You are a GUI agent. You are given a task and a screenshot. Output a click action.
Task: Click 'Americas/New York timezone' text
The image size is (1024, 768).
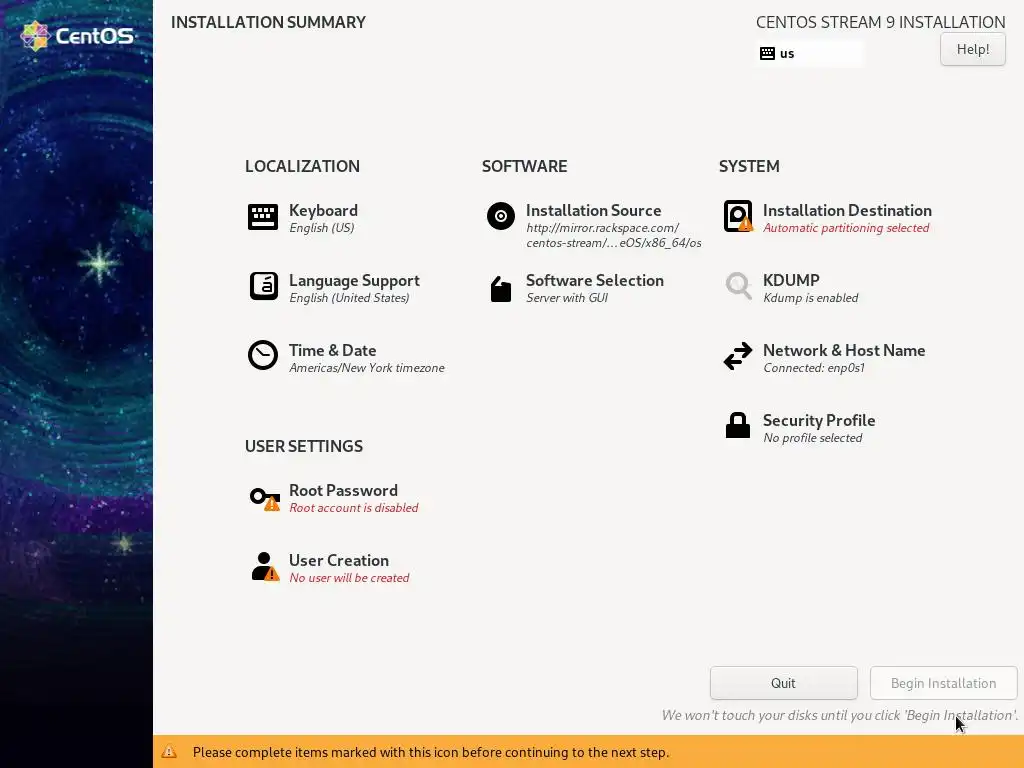point(366,368)
